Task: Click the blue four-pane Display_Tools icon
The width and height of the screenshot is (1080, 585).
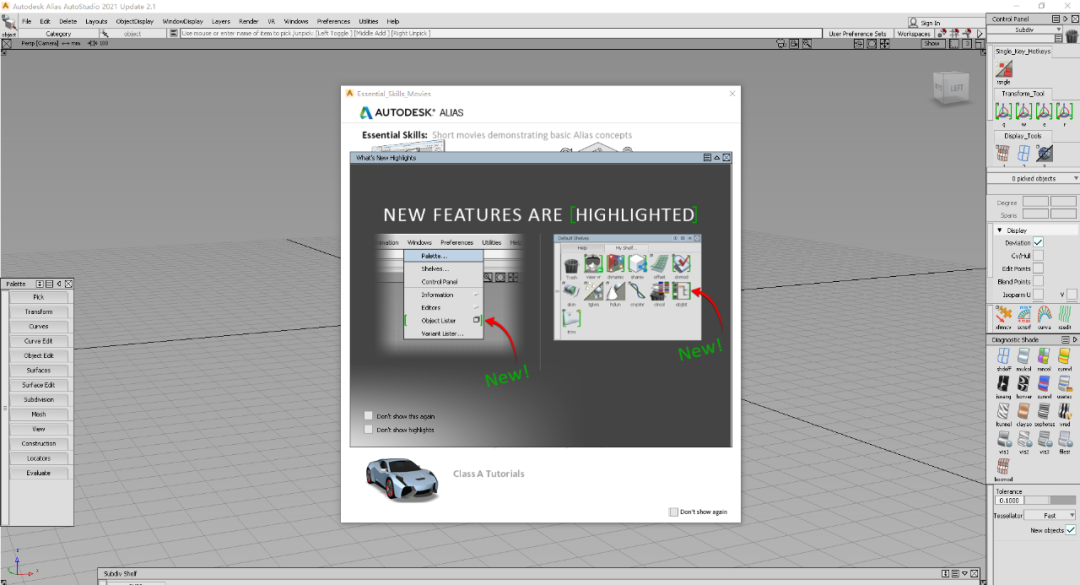Action: pos(1024,153)
